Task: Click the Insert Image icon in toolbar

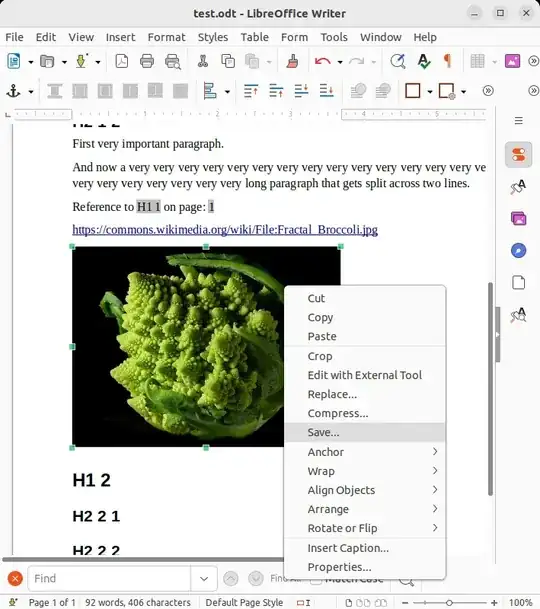Action: pos(512,61)
